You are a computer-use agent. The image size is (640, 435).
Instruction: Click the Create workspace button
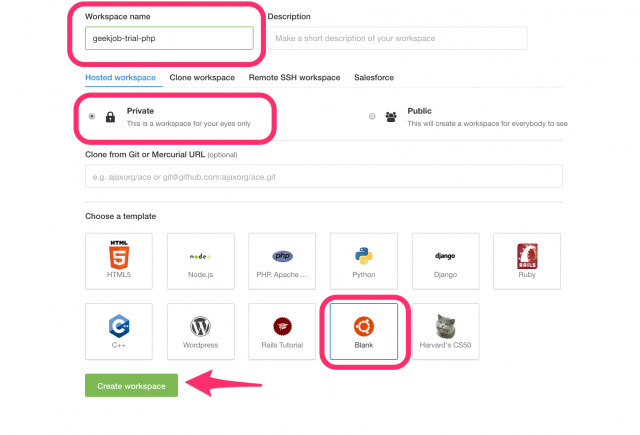131,385
